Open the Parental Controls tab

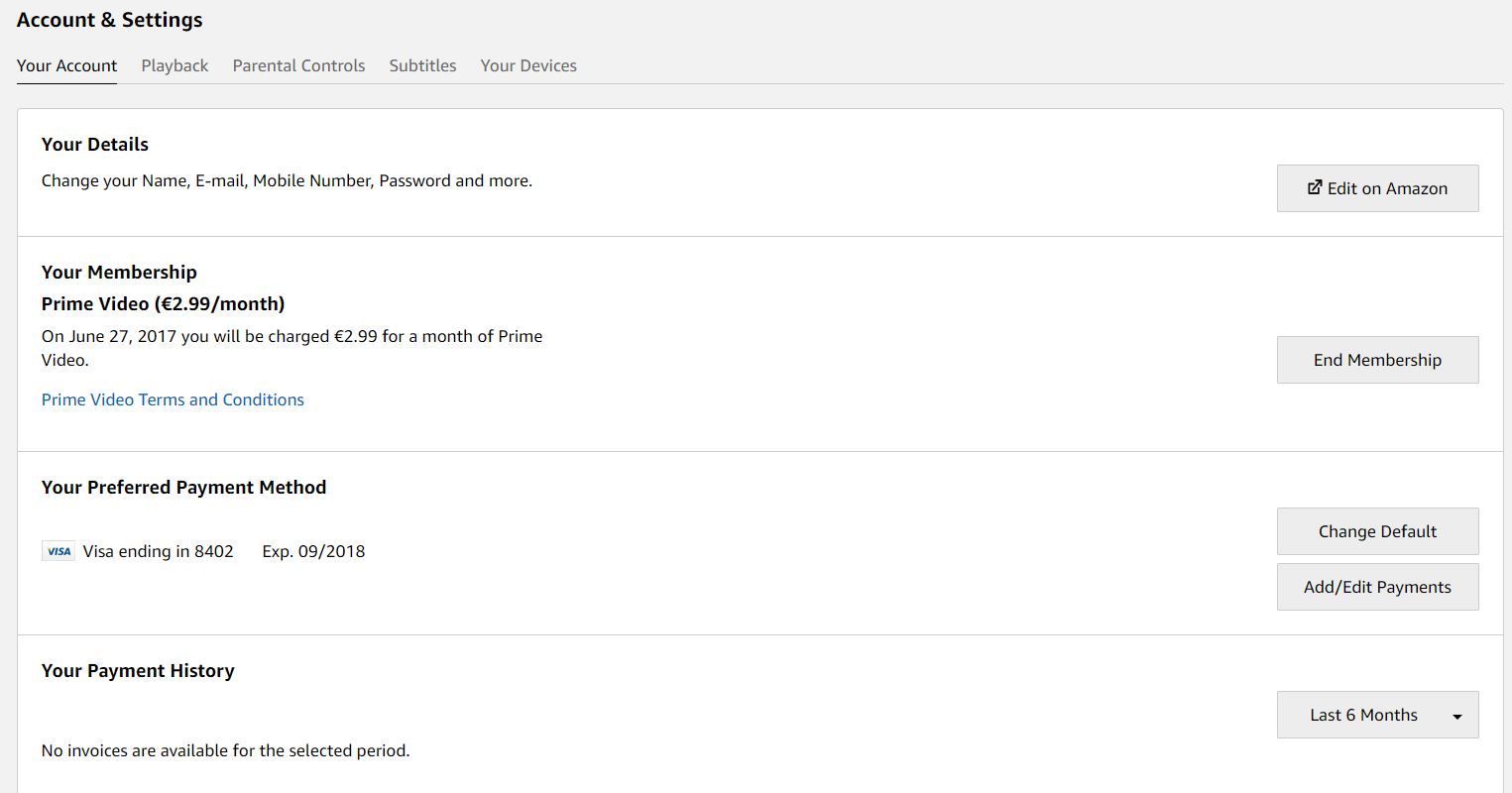298,65
